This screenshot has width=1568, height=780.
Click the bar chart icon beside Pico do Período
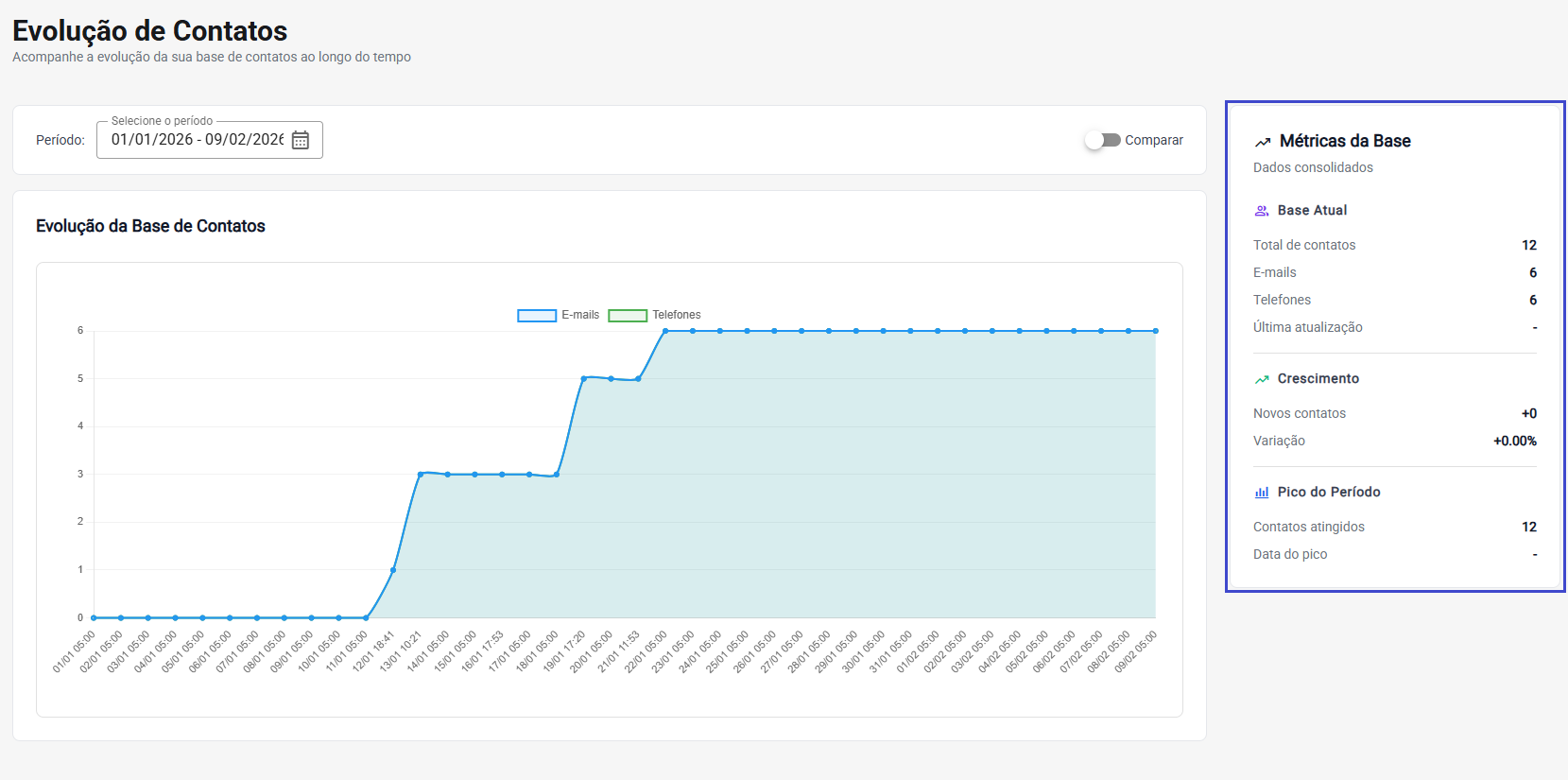tap(1262, 493)
